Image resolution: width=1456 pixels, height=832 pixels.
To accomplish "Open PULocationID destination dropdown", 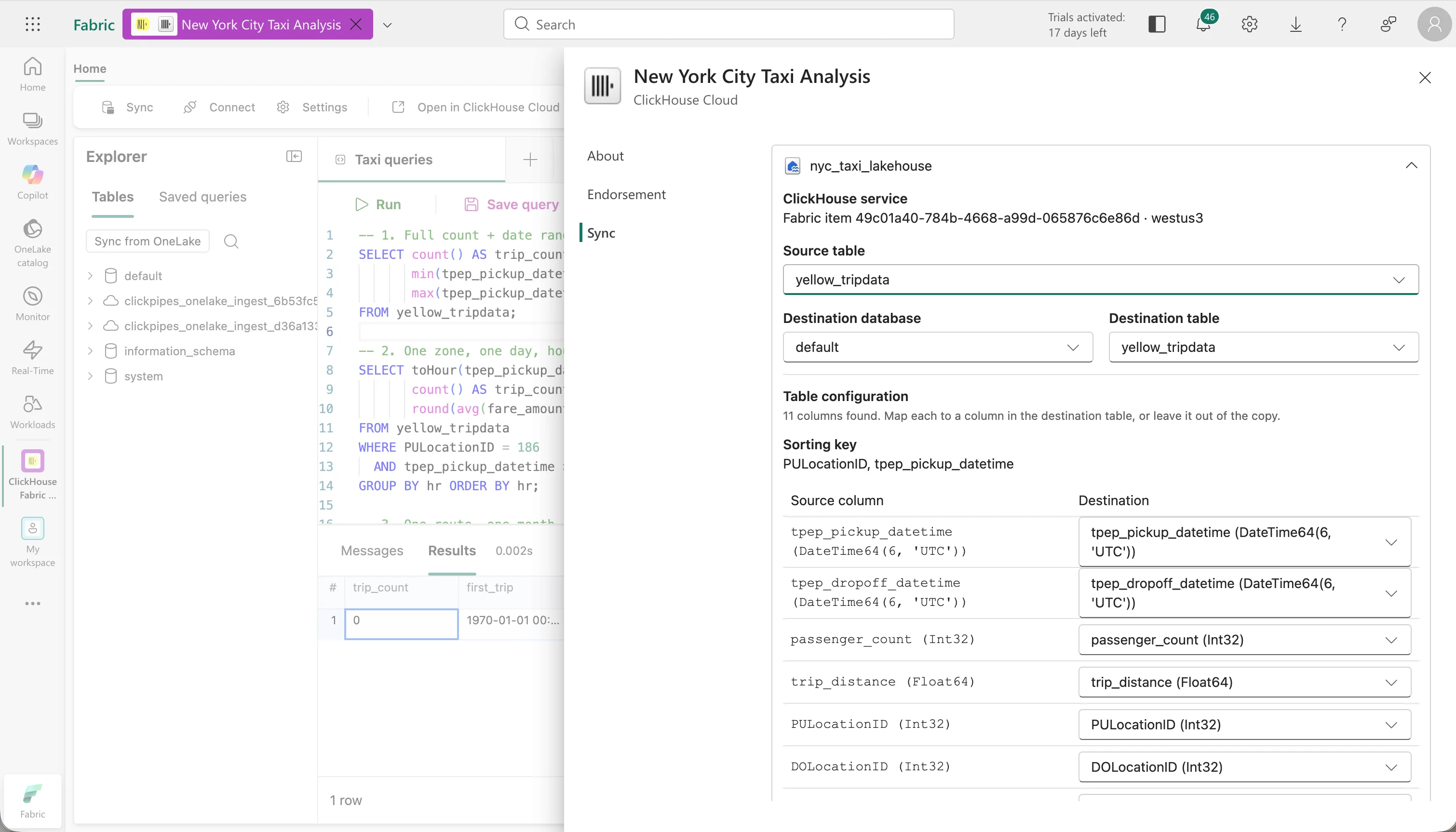I will (x=1244, y=725).
